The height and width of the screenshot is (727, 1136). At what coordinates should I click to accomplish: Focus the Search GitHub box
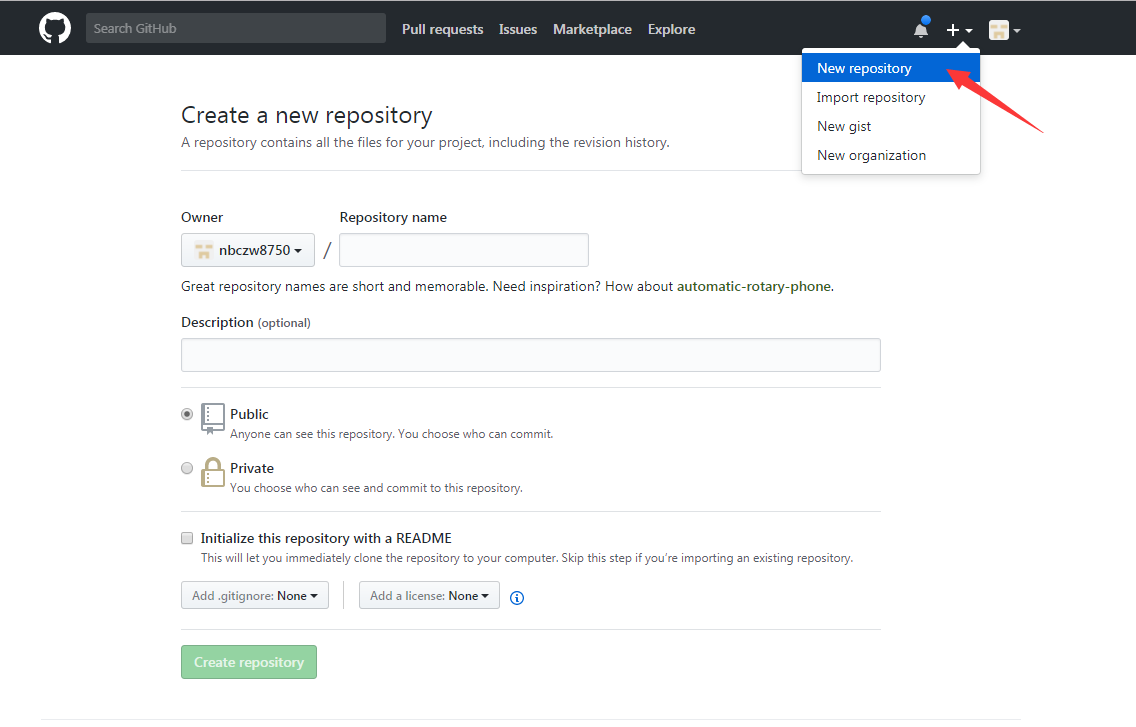point(235,28)
